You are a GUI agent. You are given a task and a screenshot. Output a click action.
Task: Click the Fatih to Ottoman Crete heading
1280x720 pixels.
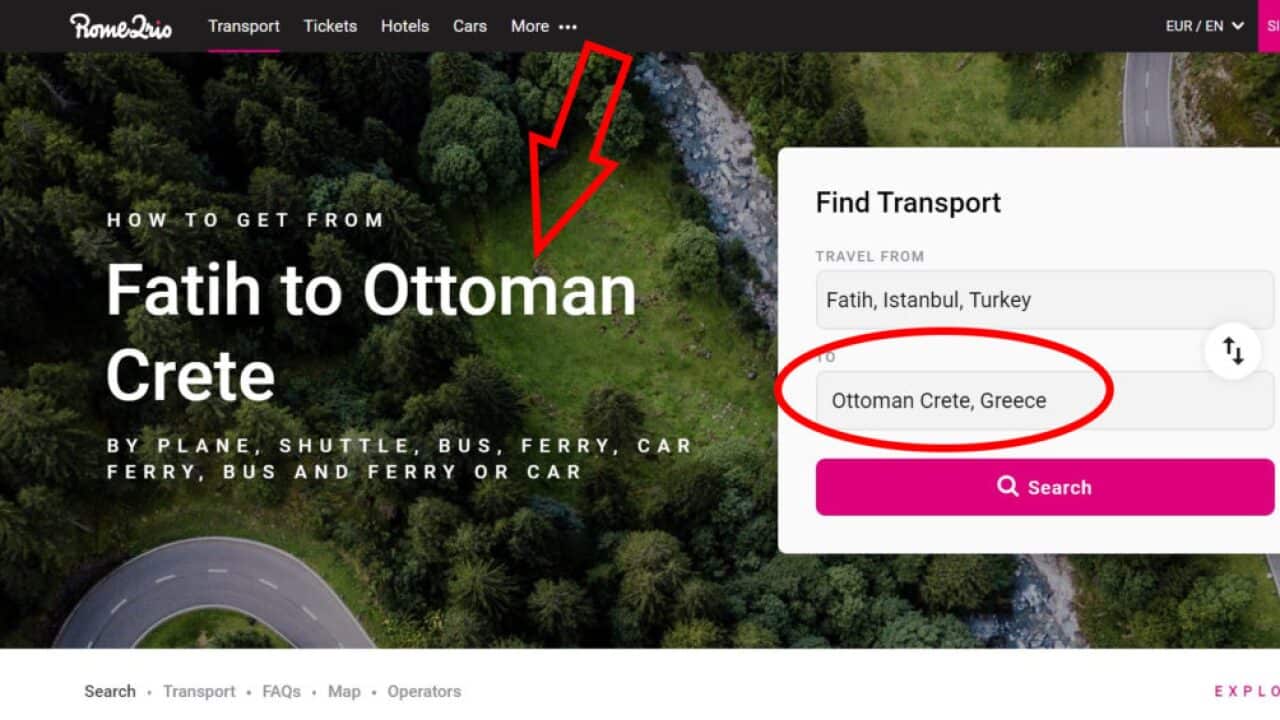point(371,332)
